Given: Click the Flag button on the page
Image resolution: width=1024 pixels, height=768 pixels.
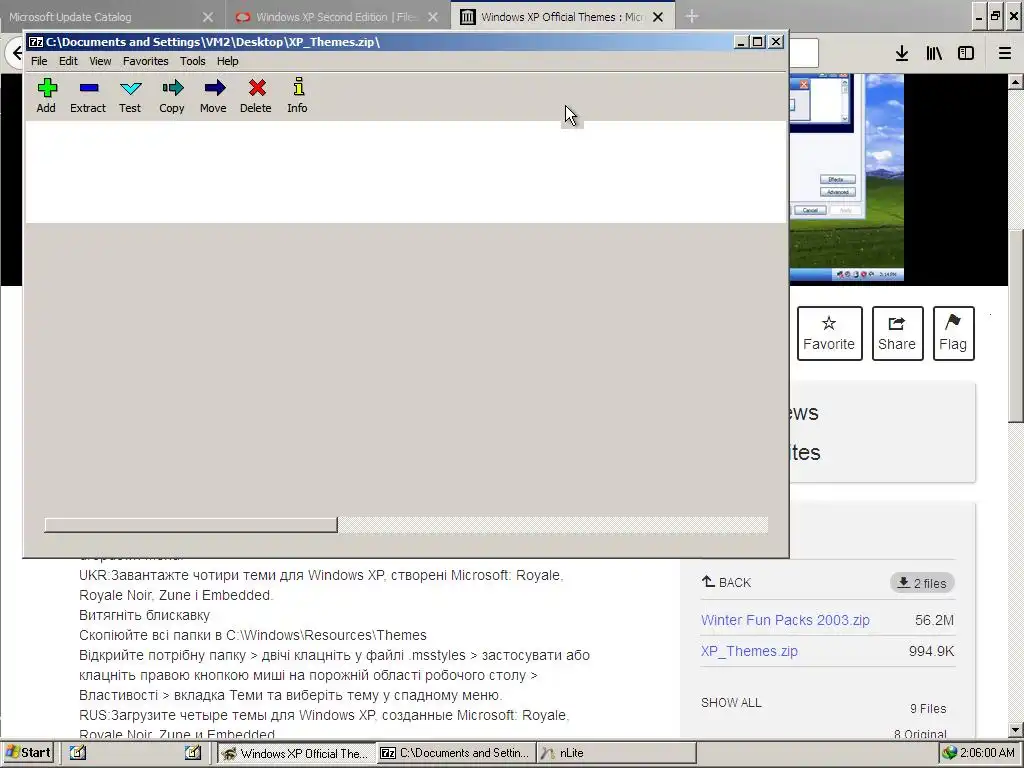Looking at the screenshot, I should point(953,333).
